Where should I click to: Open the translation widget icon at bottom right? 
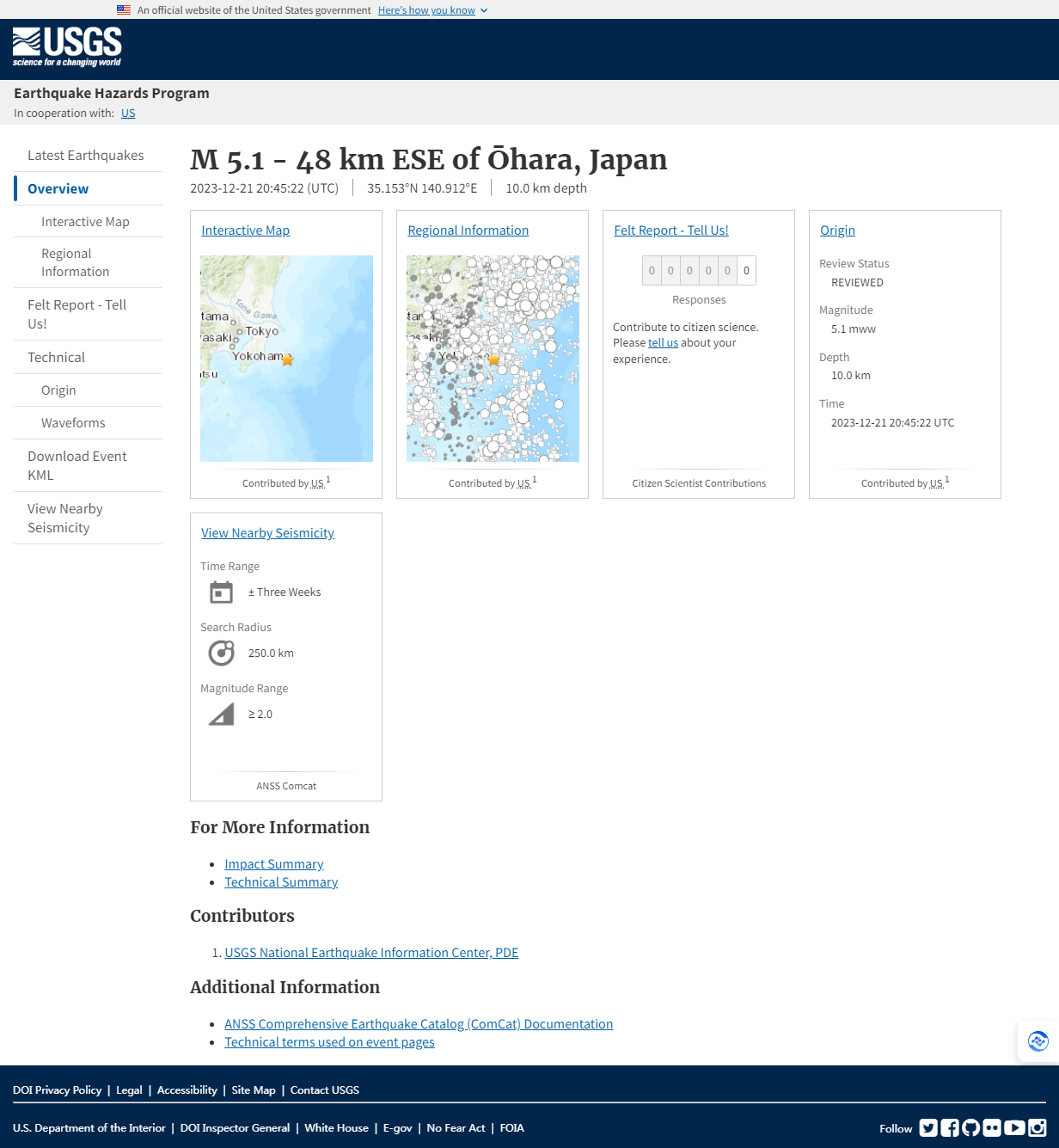(1038, 1041)
